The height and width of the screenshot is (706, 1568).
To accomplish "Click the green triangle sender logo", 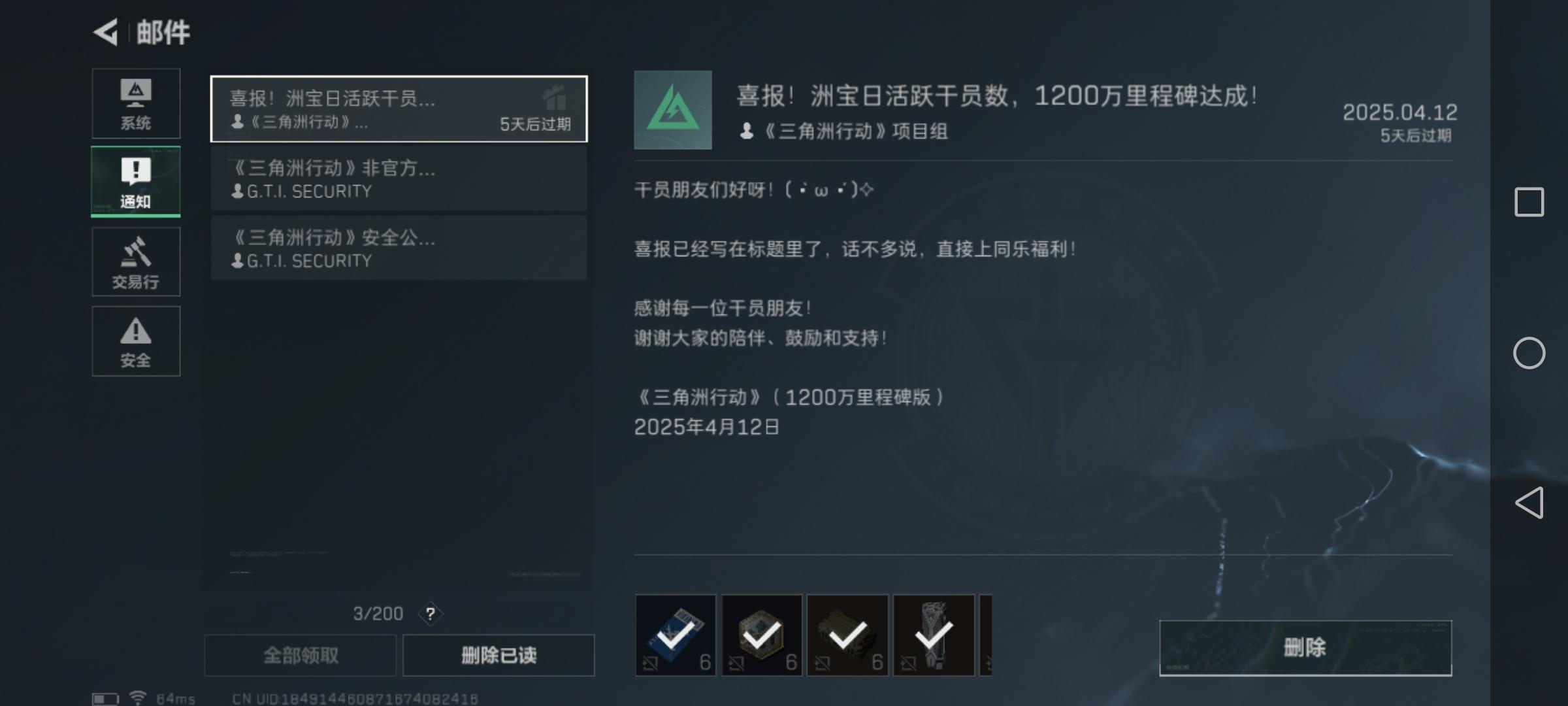I will (673, 110).
